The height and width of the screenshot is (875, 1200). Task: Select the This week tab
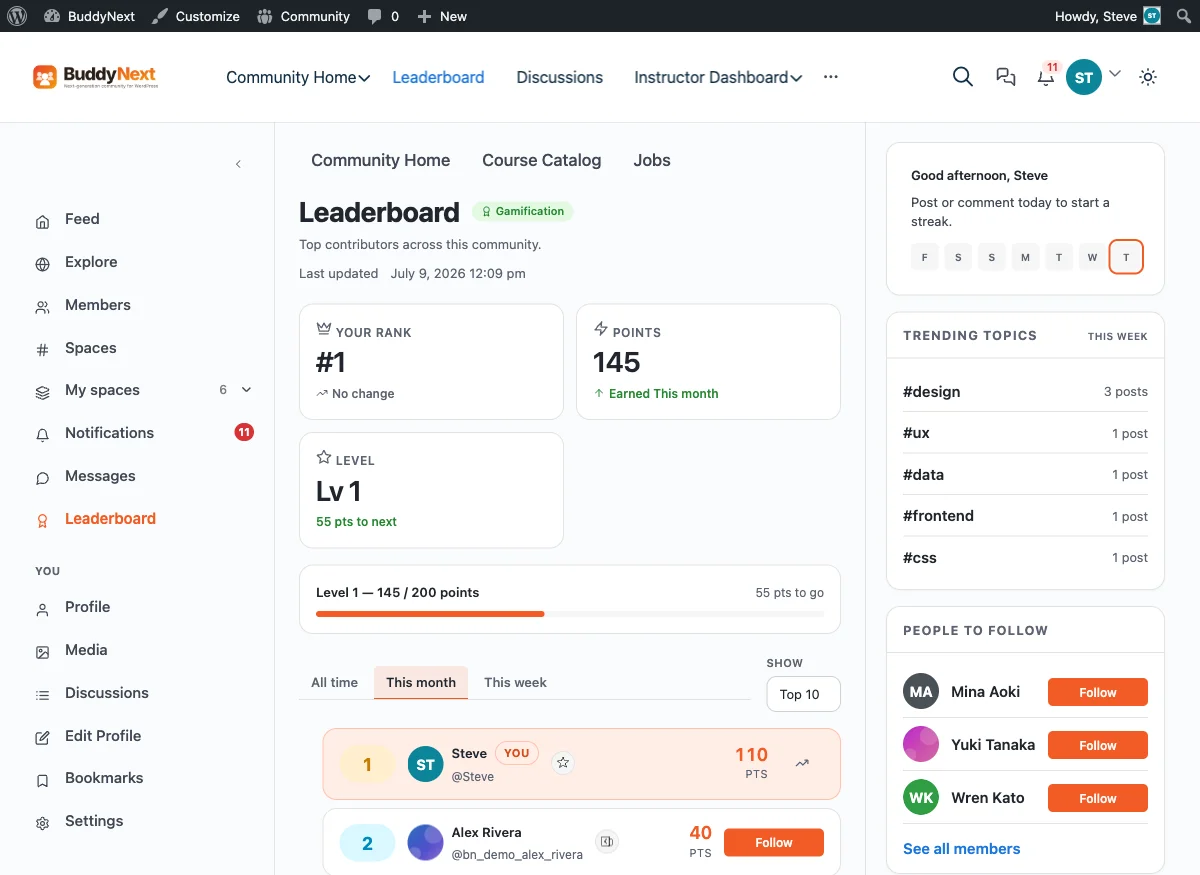point(515,682)
